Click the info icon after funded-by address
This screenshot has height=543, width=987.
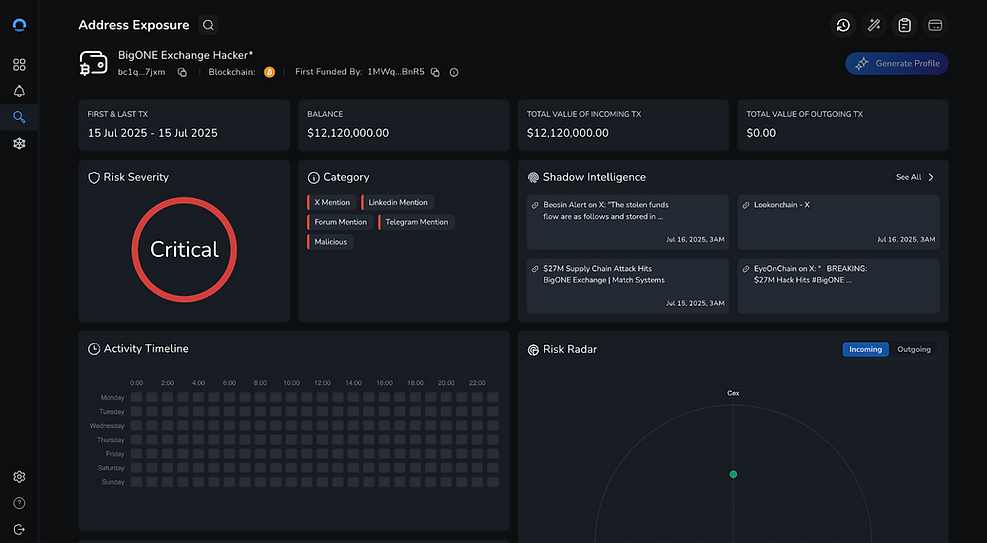coord(454,72)
